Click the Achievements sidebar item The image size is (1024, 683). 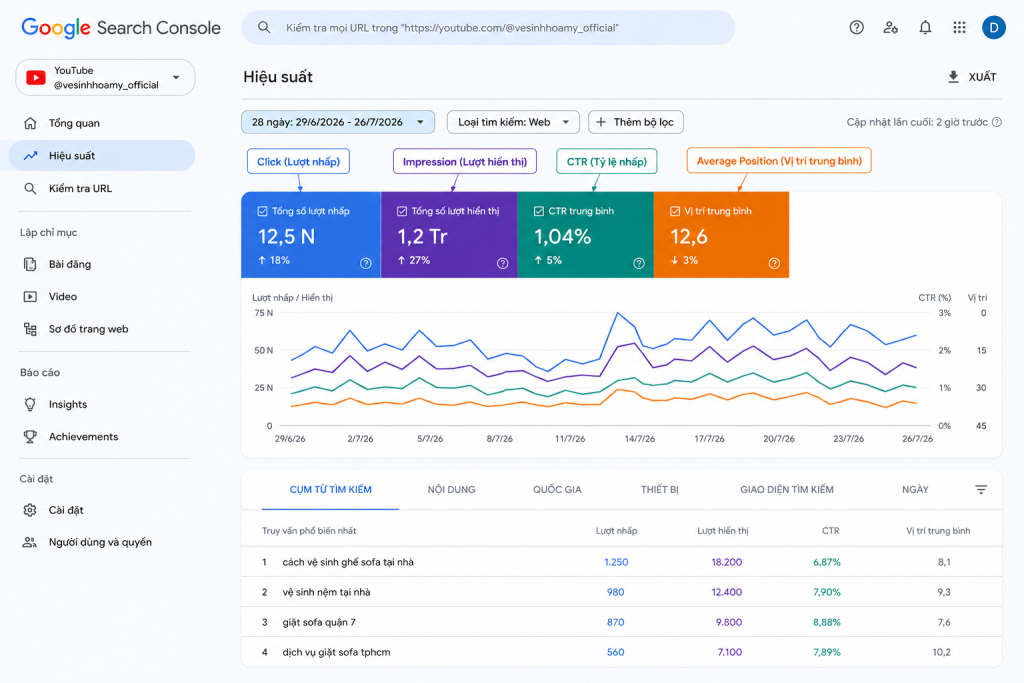pyautogui.click(x=103, y=436)
